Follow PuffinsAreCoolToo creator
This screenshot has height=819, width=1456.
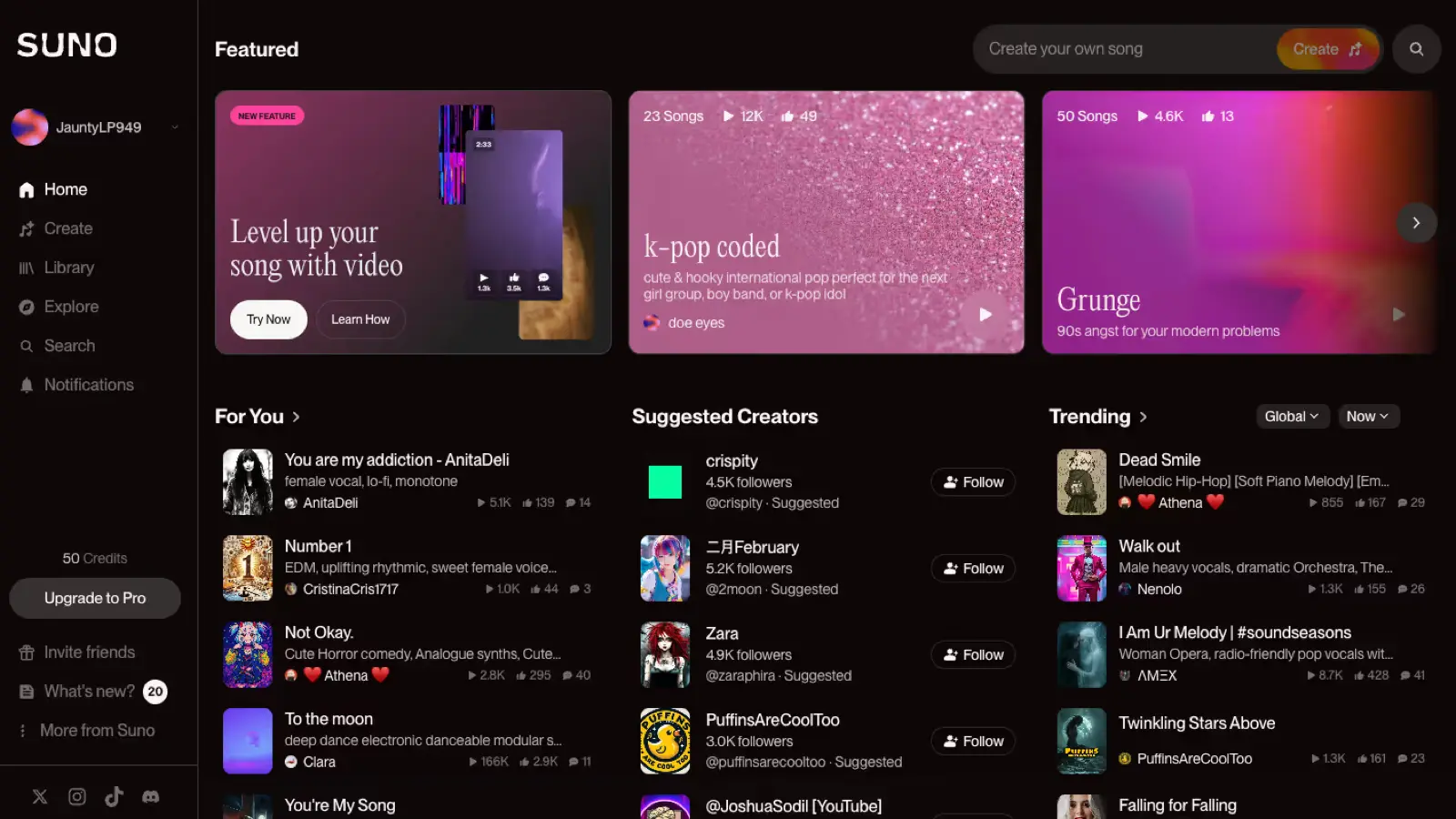pyautogui.click(x=973, y=742)
